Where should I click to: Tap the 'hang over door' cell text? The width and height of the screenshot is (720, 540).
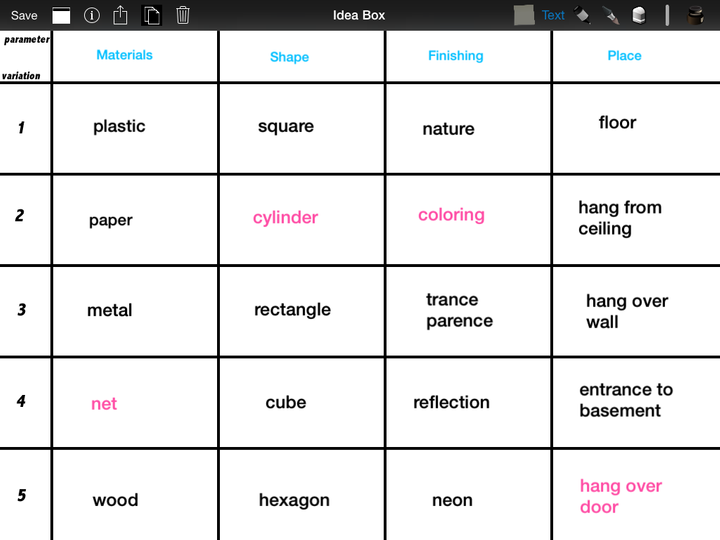[x=621, y=496]
